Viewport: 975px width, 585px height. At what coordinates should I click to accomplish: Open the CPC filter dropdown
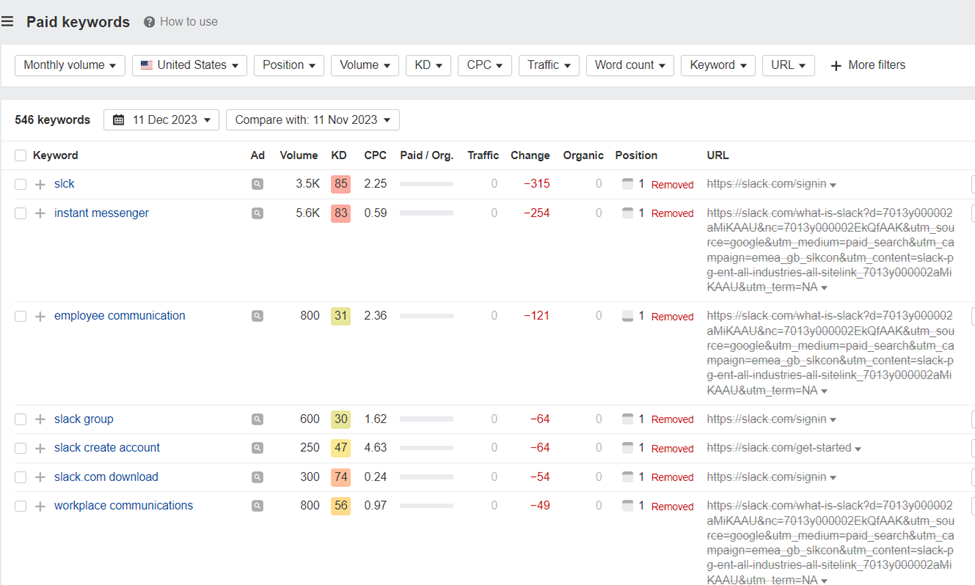(484, 65)
